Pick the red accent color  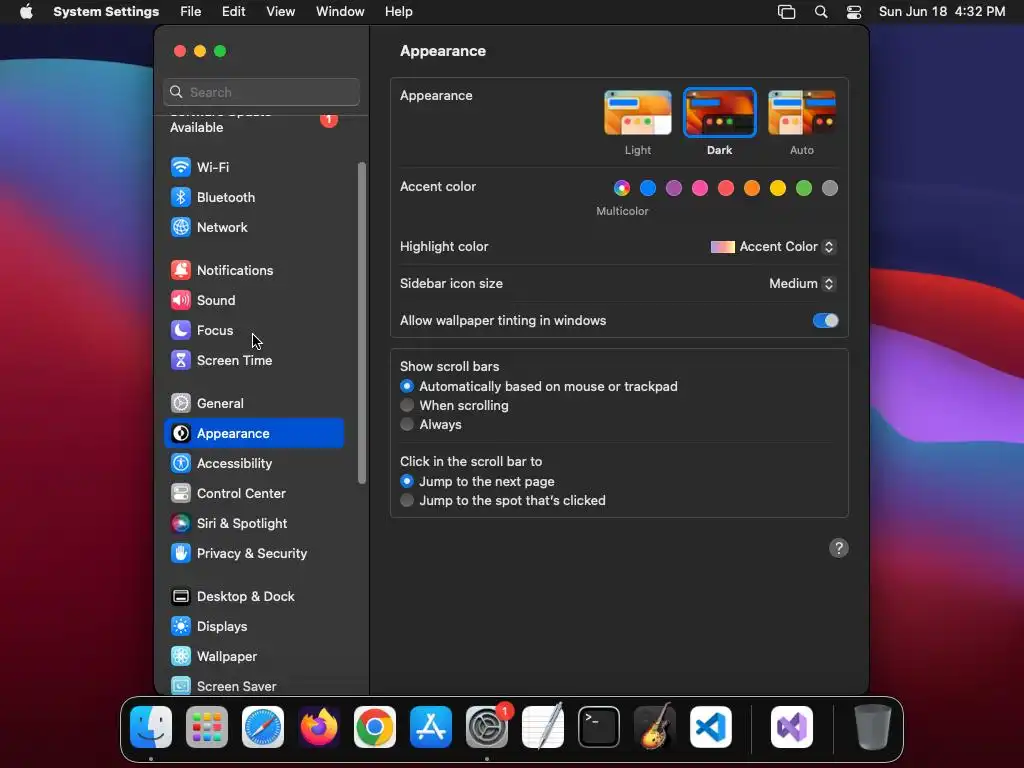pos(726,188)
